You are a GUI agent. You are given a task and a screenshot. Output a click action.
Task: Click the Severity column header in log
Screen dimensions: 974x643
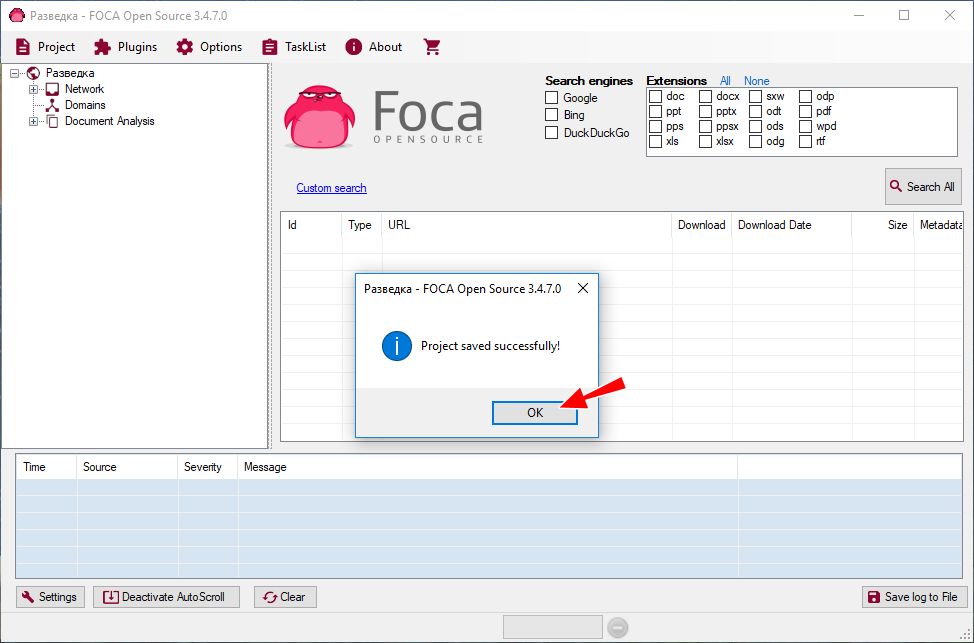[207, 467]
